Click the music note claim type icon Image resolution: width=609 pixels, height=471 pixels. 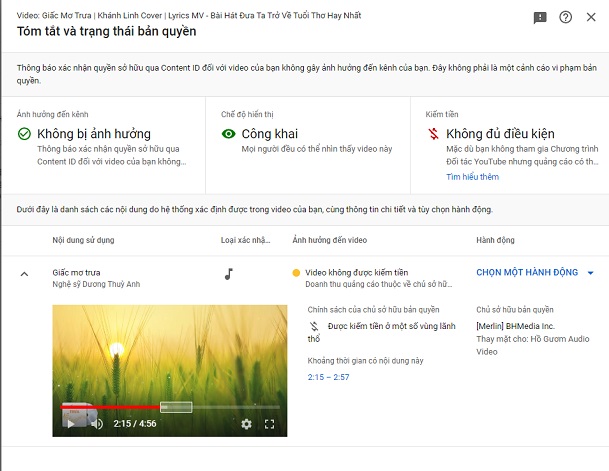point(228,273)
